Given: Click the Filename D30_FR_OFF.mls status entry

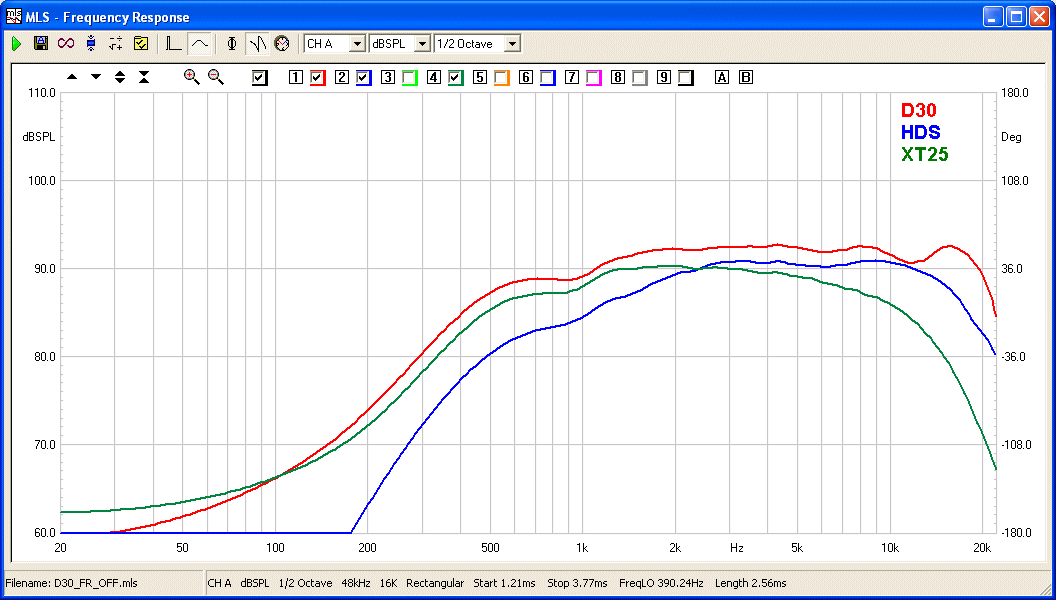Looking at the screenshot, I should [x=71, y=583].
